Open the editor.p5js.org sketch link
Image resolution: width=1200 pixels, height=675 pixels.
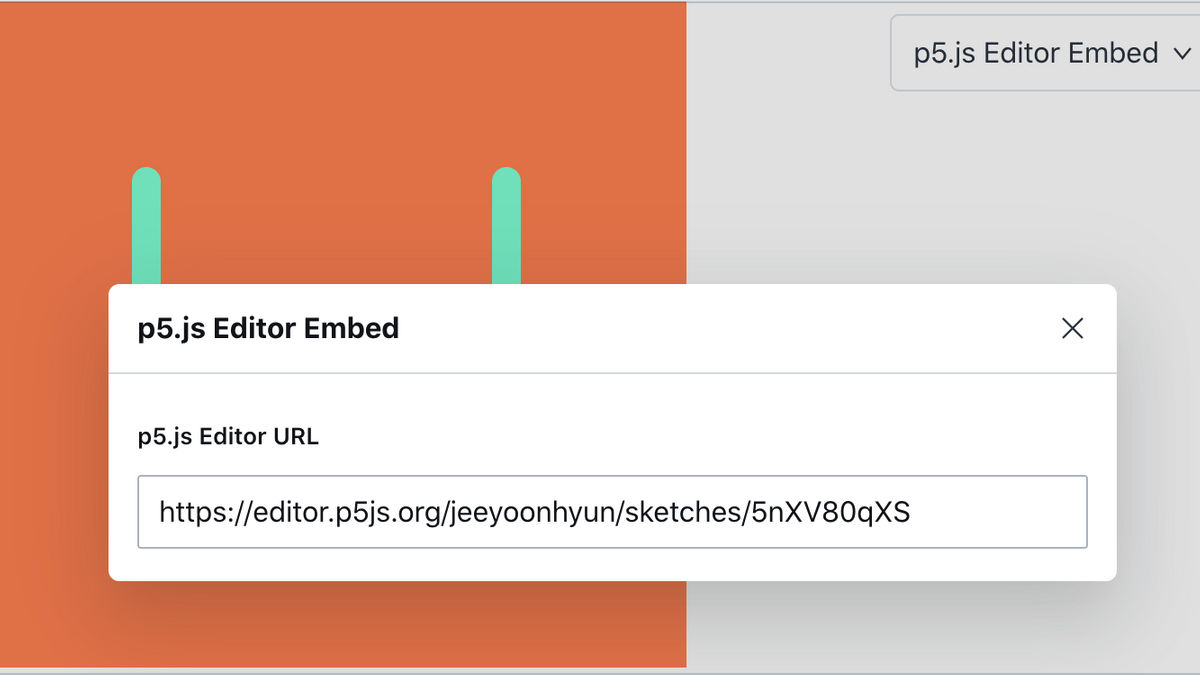533,511
